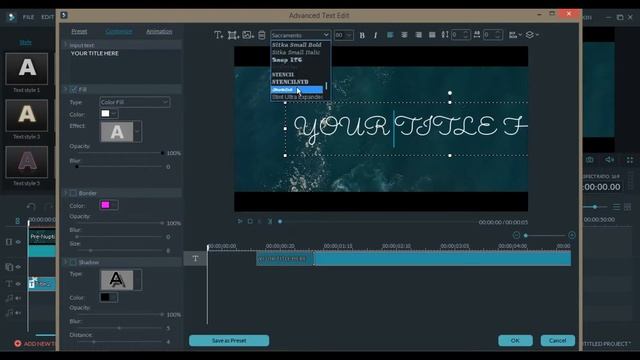Image resolution: width=640 pixels, height=360 pixels.
Task: Switch to the Customize tab
Action: [x=119, y=31]
